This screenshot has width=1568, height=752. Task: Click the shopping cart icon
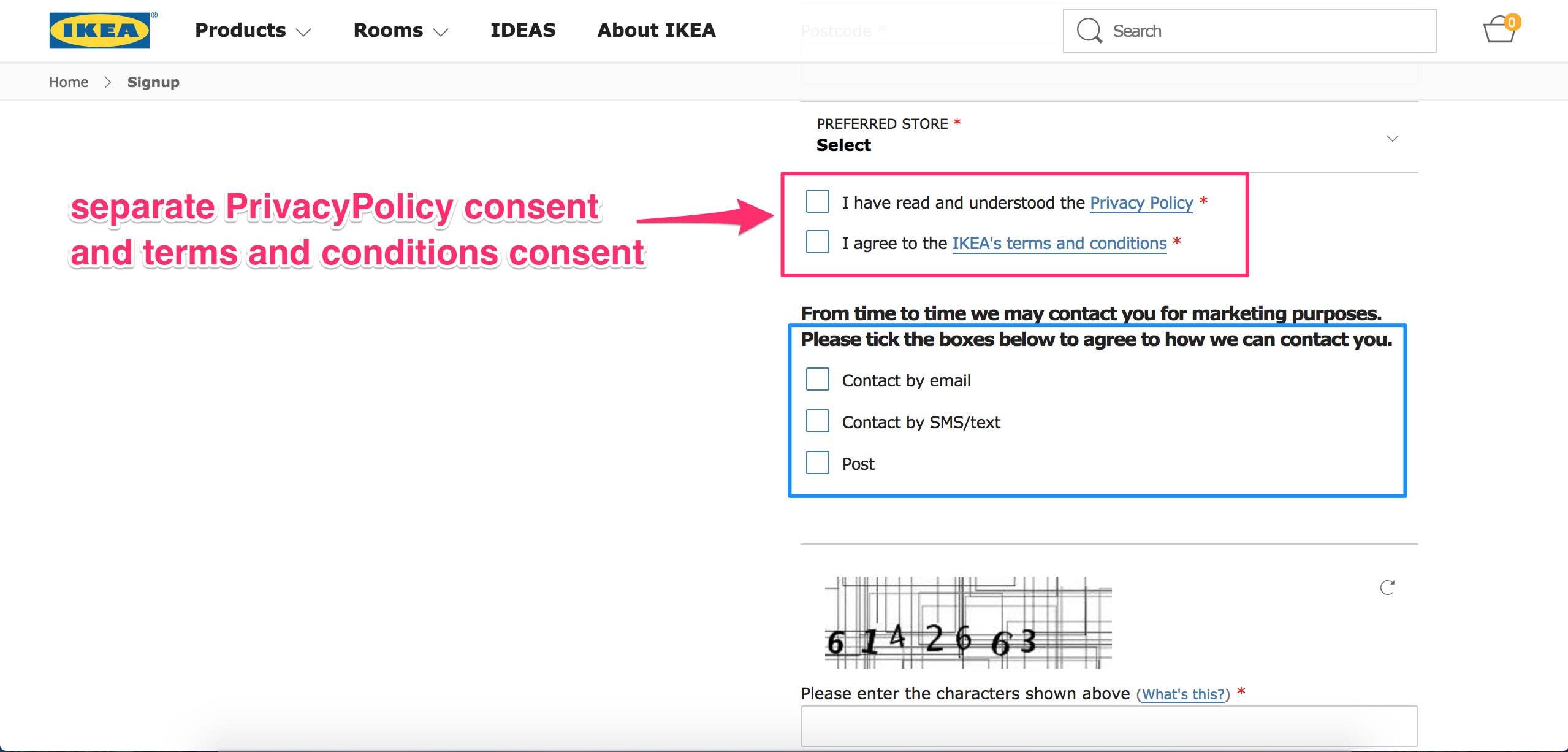click(1500, 30)
